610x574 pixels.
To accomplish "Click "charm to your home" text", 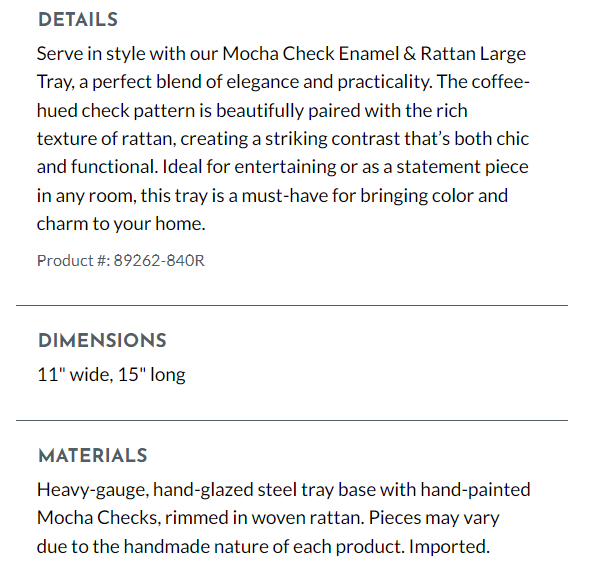I will pos(120,224).
